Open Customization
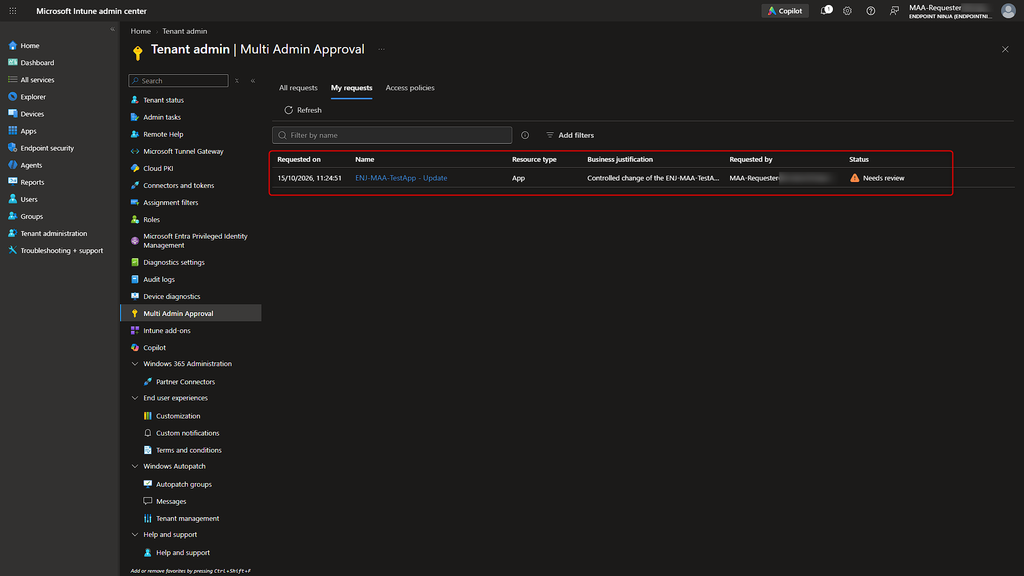 178,416
